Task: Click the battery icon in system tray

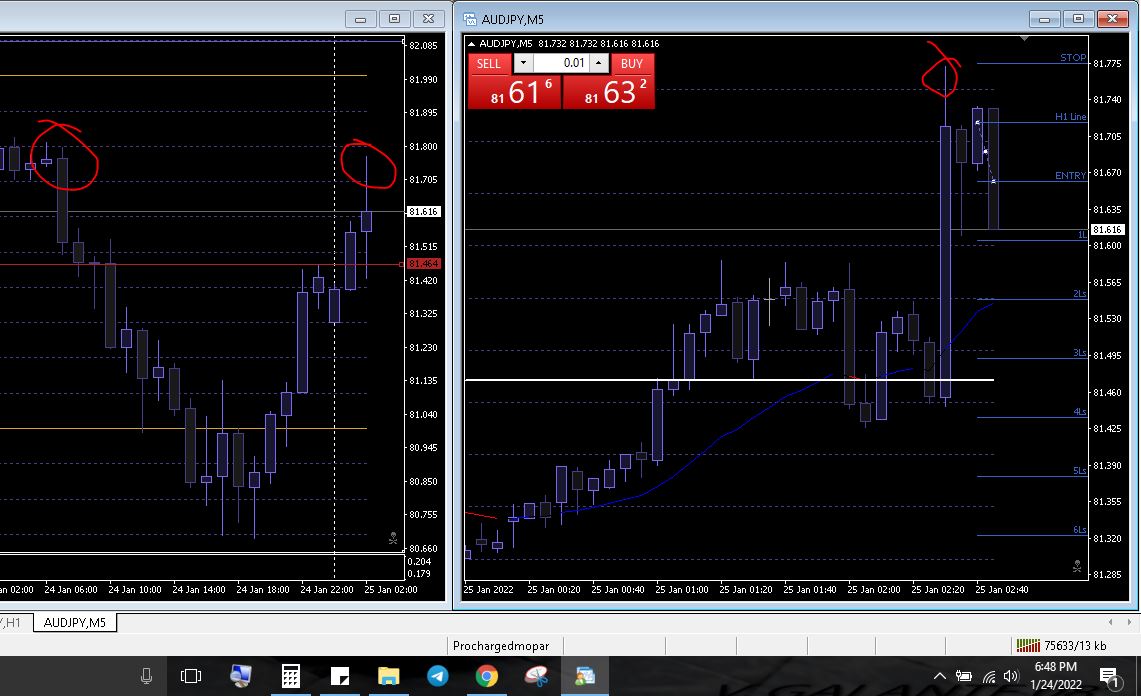Action: tap(963, 676)
